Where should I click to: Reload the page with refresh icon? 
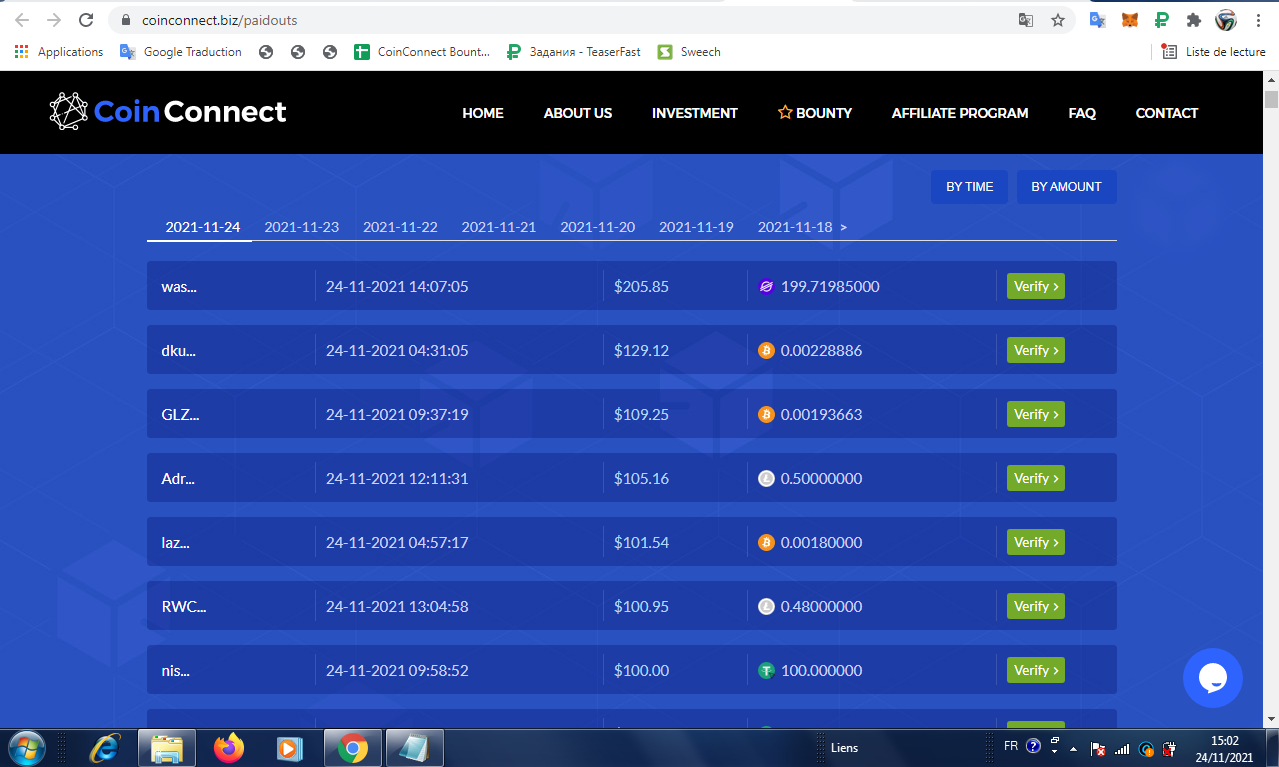click(x=86, y=20)
